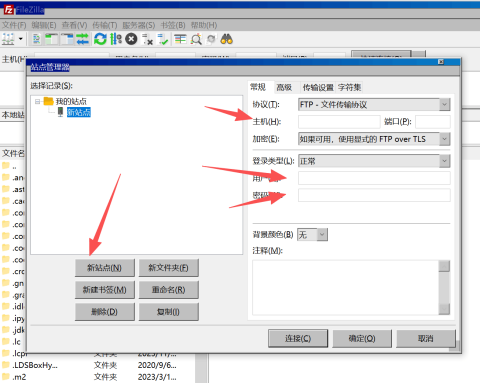
Task: Toggle directory comparison magnifier icon
Action: (196, 39)
